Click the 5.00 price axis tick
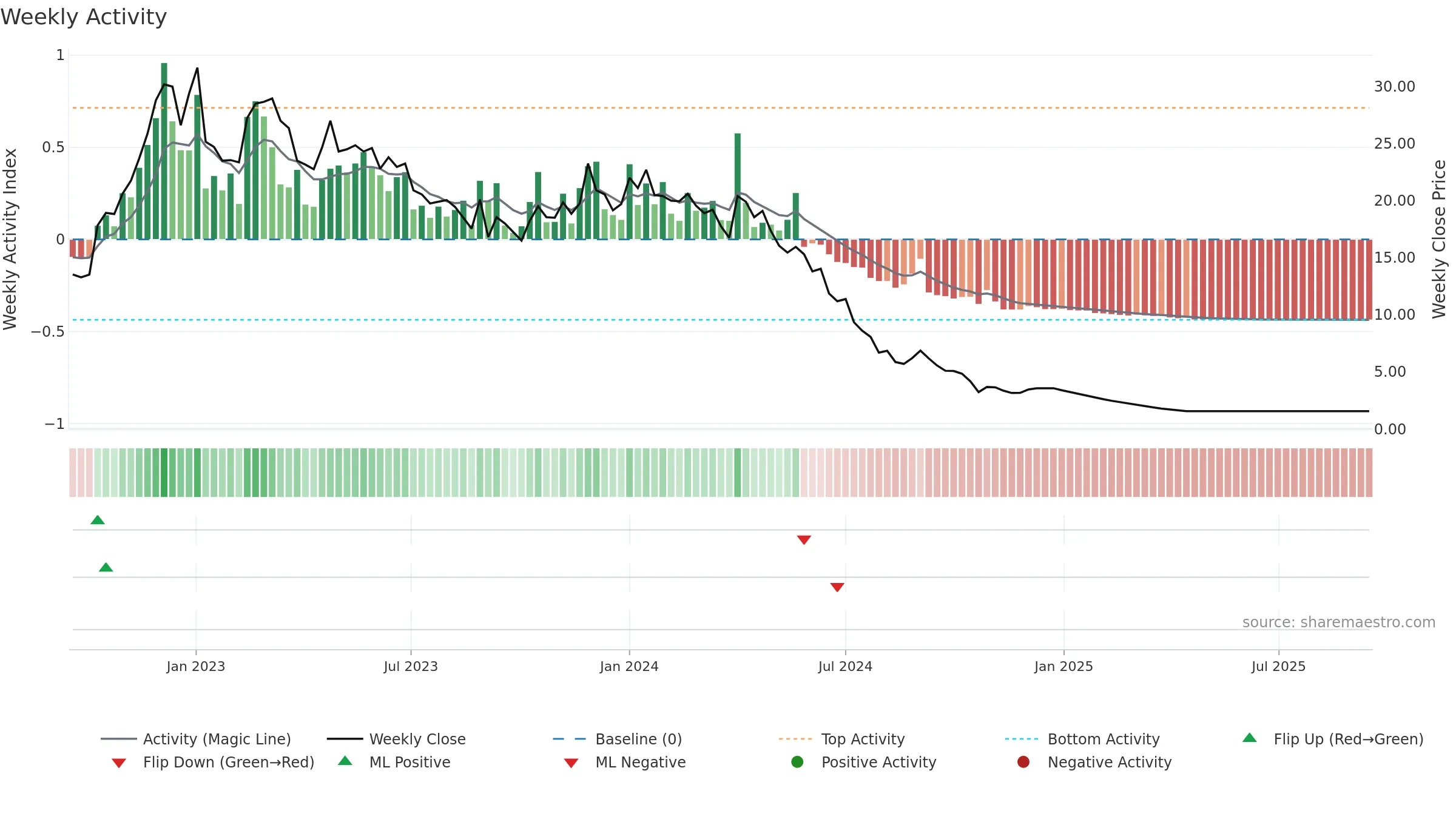 (x=1390, y=372)
